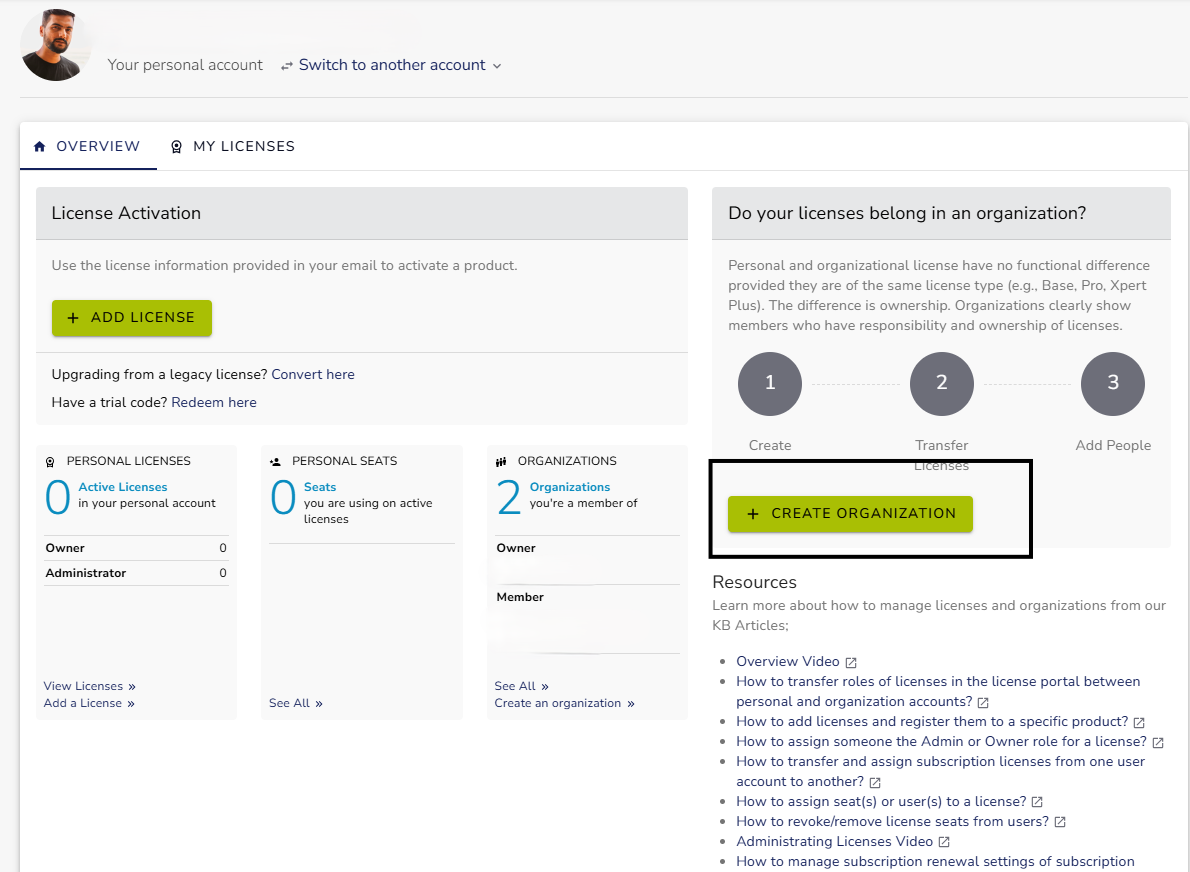Click the Add License button
1190x872 pixels.
point(132,318)
